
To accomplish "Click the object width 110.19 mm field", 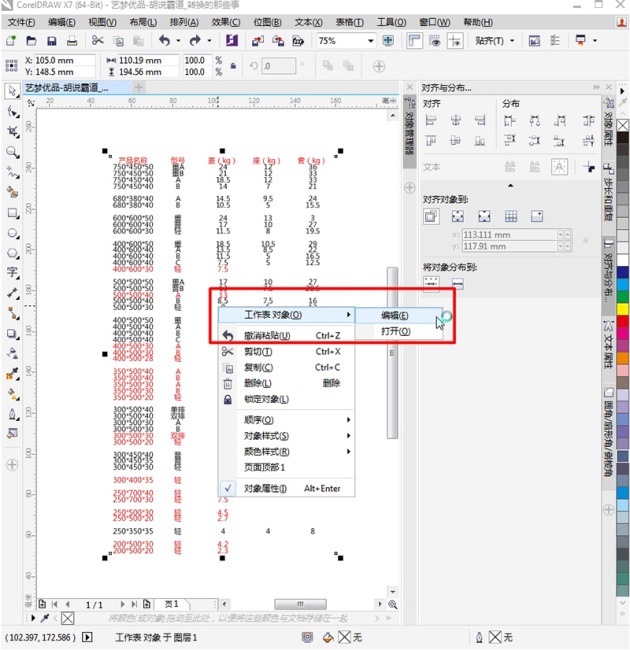I will point(148,61).
